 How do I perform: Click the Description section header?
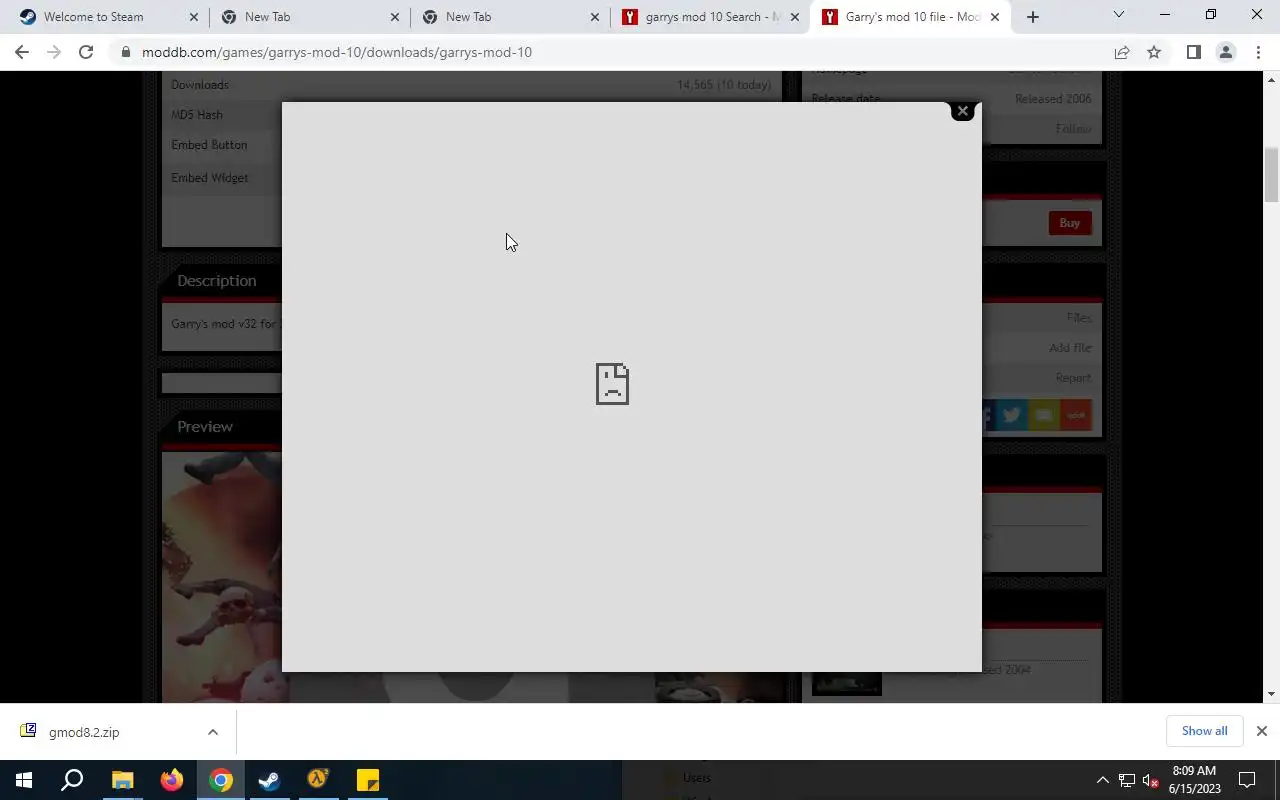coord(217,280)
